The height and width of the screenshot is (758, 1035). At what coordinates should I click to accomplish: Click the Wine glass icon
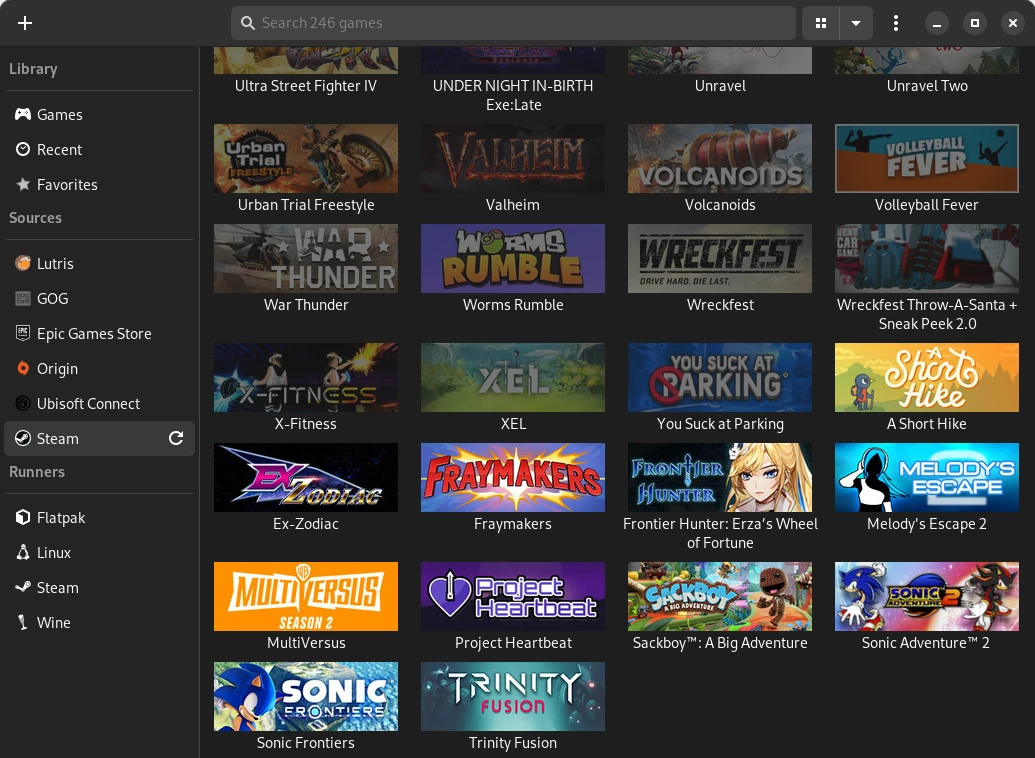23,623
